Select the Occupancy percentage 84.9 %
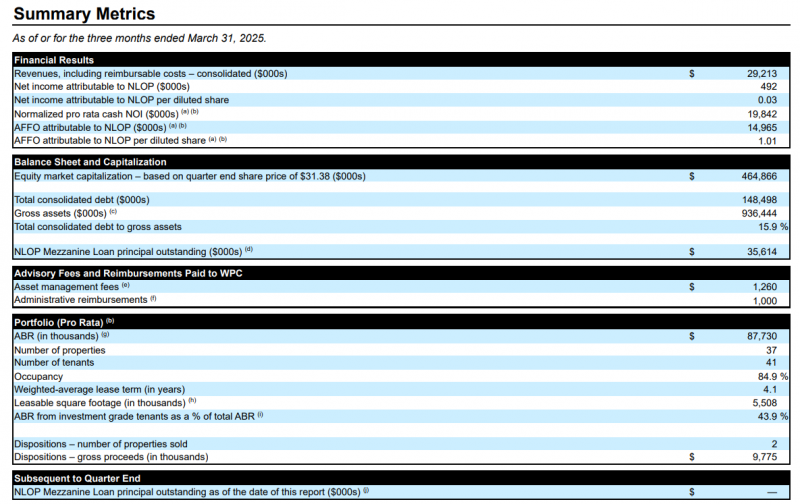The image size is (800, 504). tap(772, 376)
